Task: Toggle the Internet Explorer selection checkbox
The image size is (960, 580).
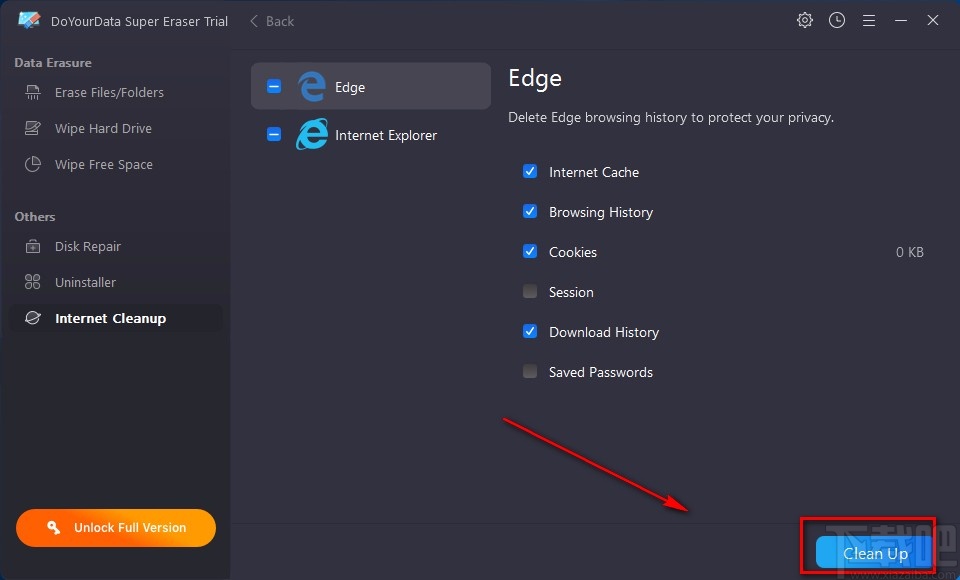Action: click(x=274, y=135)
